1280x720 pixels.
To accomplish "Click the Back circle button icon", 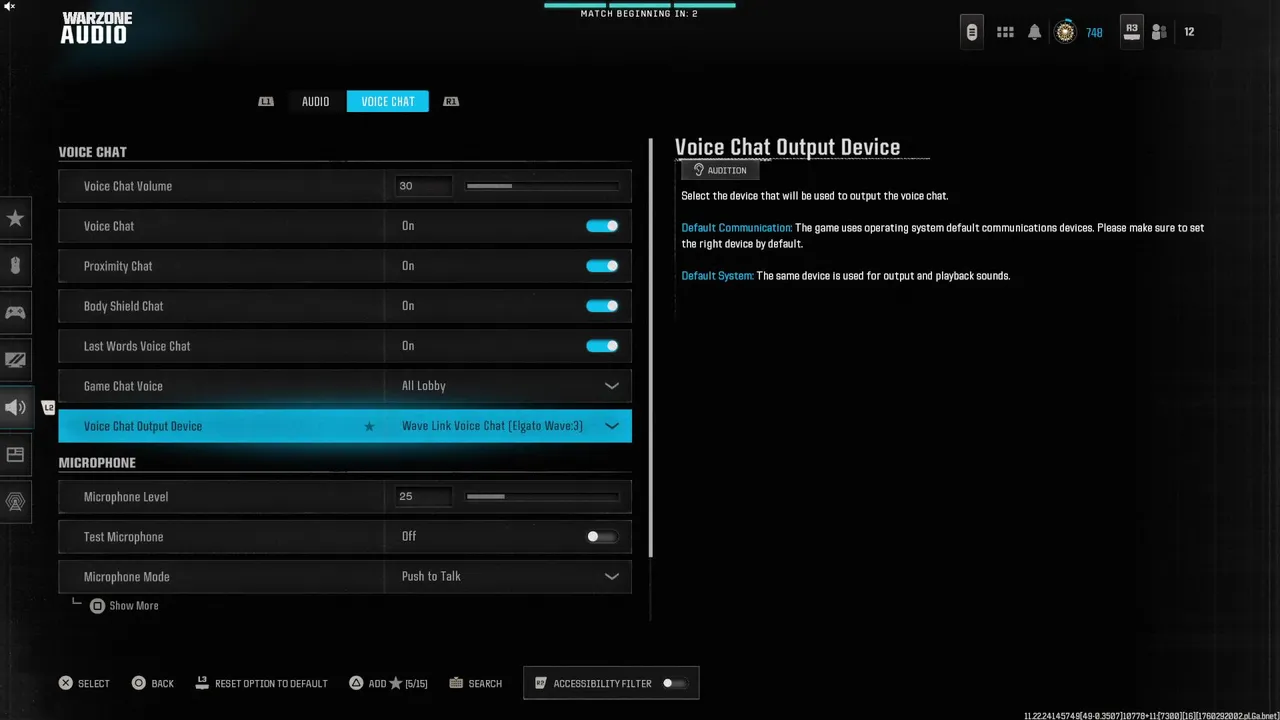I will [x=139, y=683].
